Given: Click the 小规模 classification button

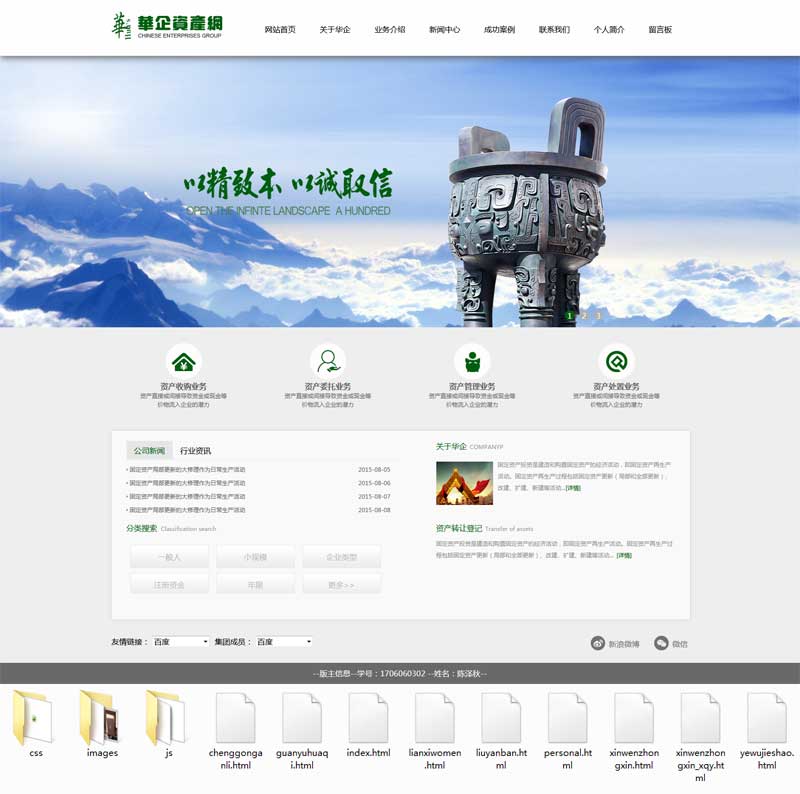Looking at the screenshot, I should click(255, 557).
